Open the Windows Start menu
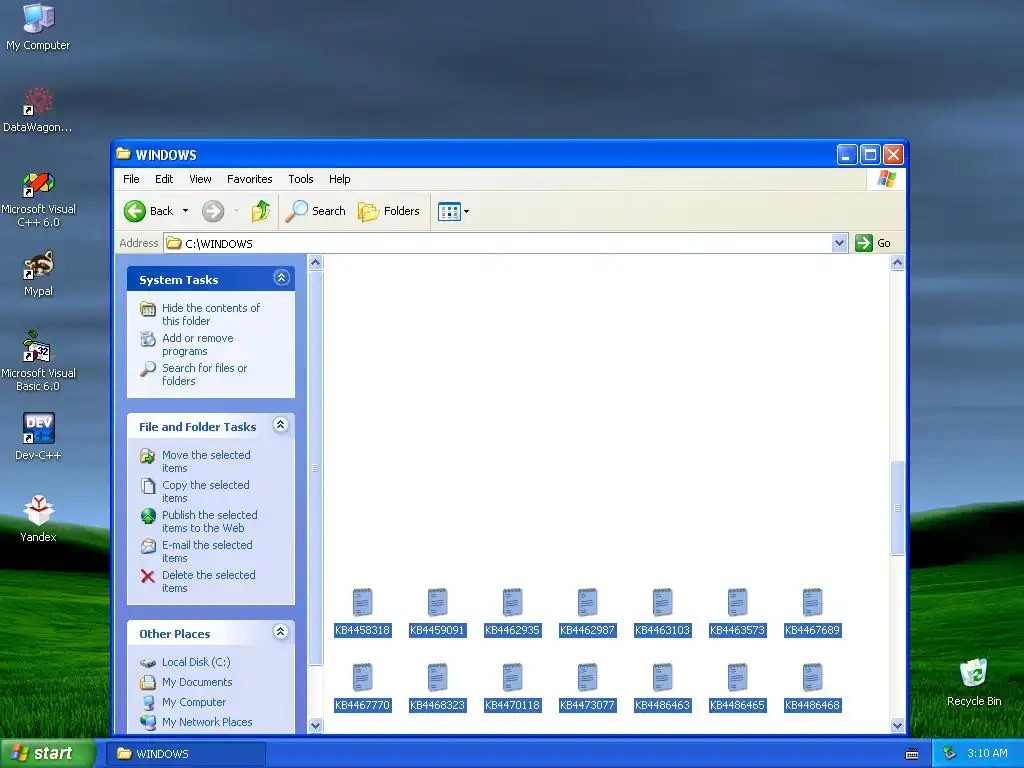Viewport: 1024px width, 768px height. coord(46,753)
